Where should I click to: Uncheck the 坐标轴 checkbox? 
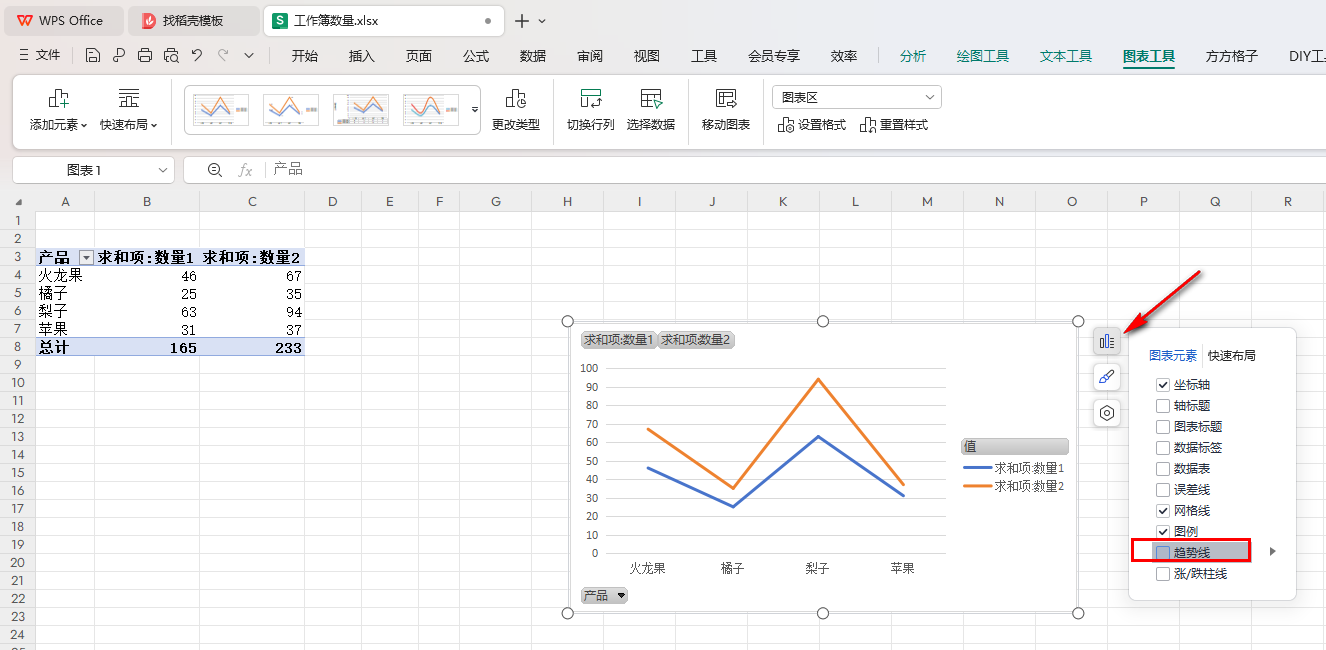pos(1163,385)
